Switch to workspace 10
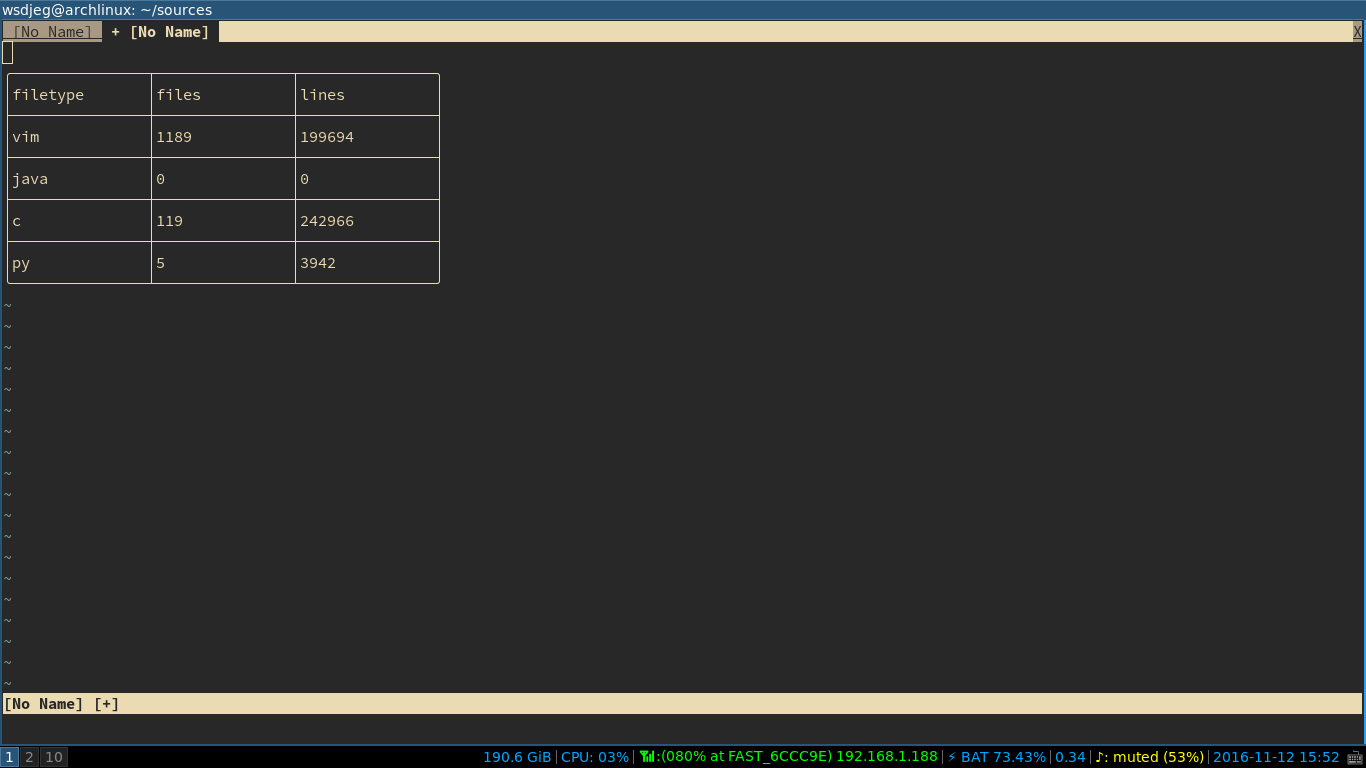The image size is (1366, 768). [53, 756]
